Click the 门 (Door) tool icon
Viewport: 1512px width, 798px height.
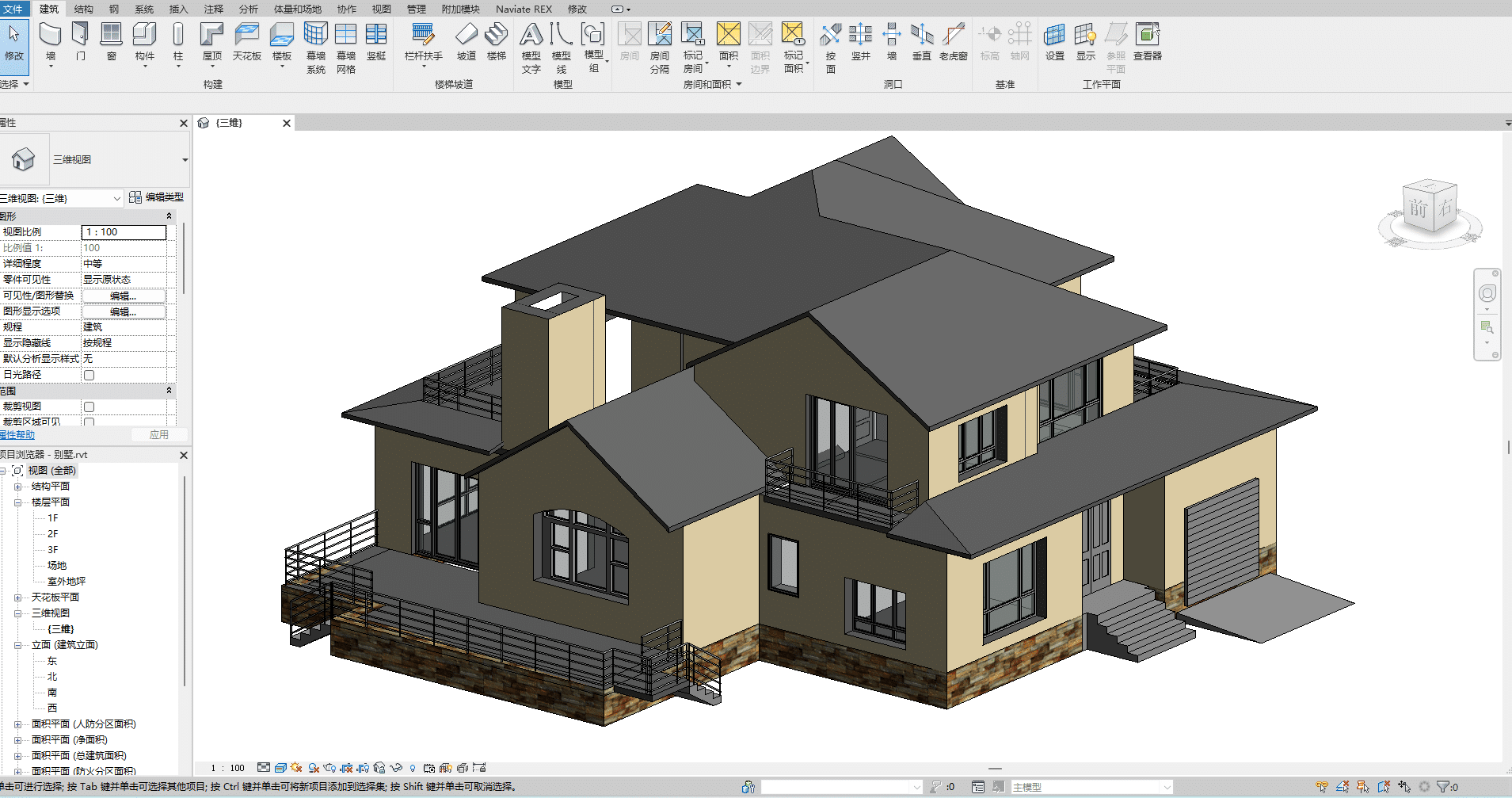(80, 36)
